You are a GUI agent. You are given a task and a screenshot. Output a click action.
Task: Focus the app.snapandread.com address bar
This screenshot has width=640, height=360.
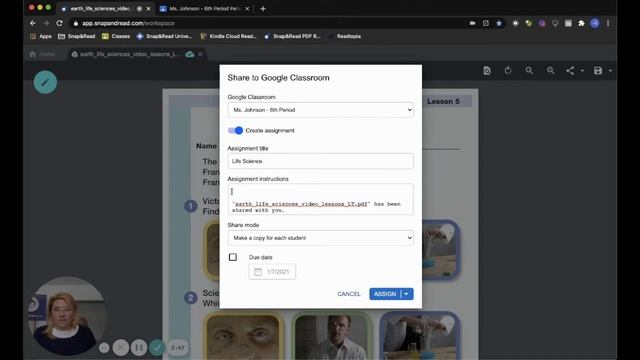point(269,23)
